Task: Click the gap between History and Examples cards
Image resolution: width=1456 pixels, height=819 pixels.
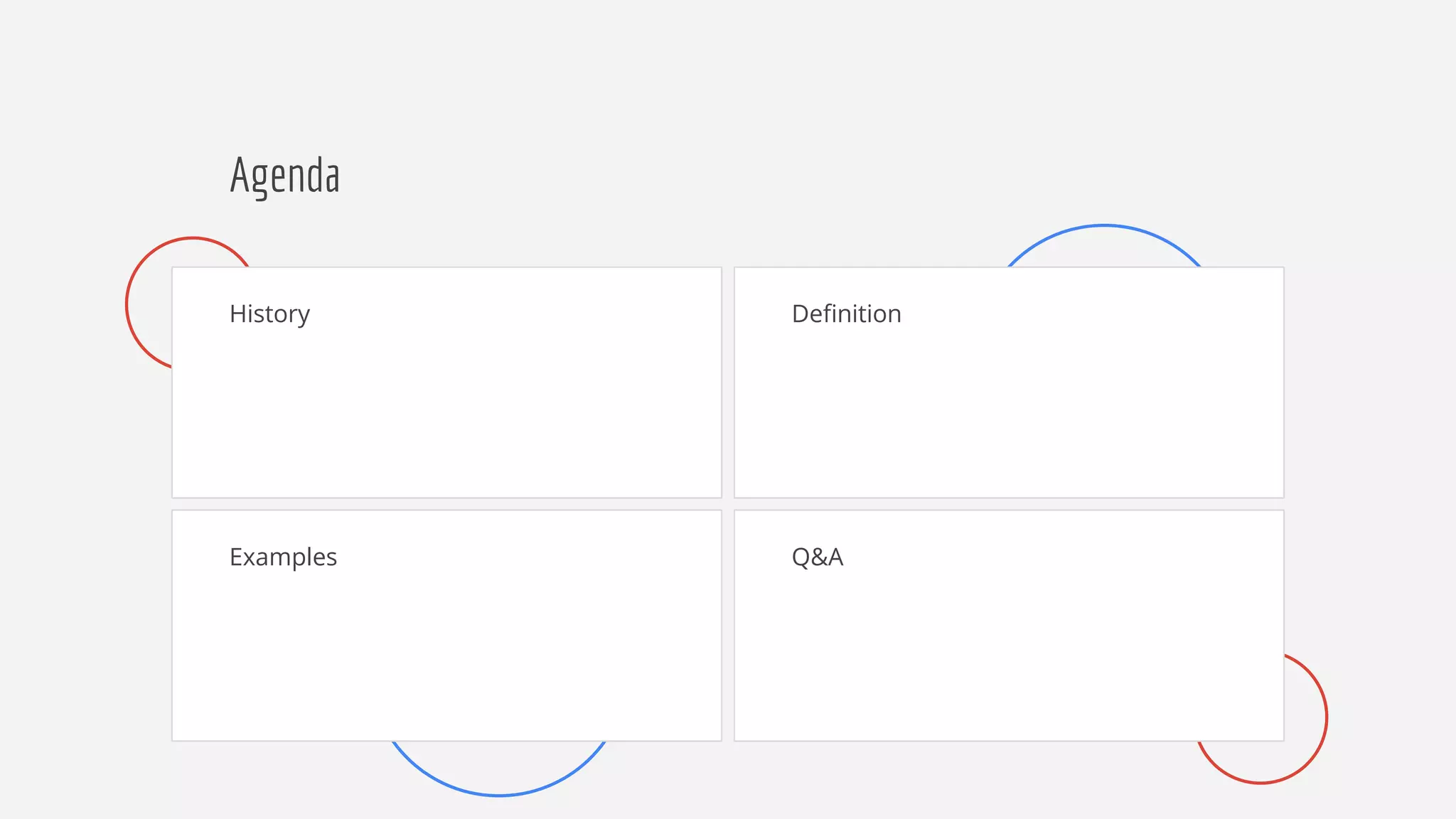Action: point(446,504)
